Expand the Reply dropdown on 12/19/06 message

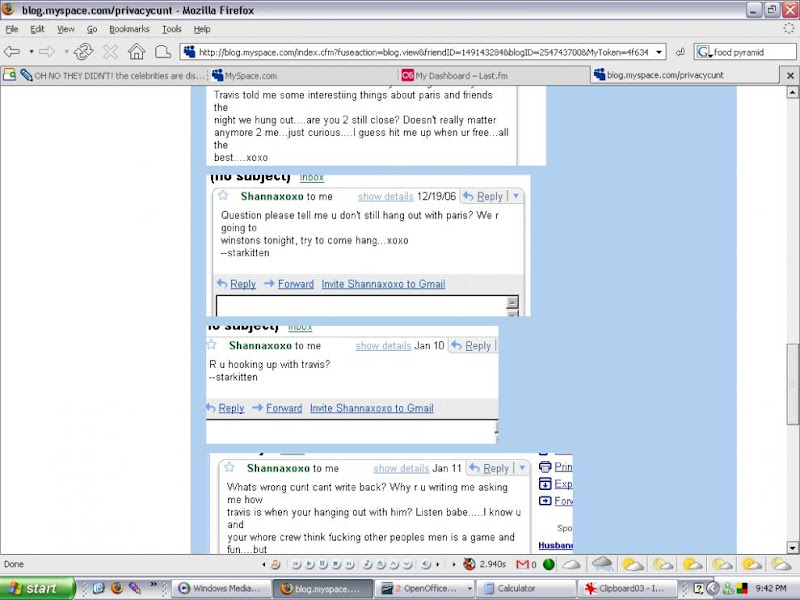point(517,197)
